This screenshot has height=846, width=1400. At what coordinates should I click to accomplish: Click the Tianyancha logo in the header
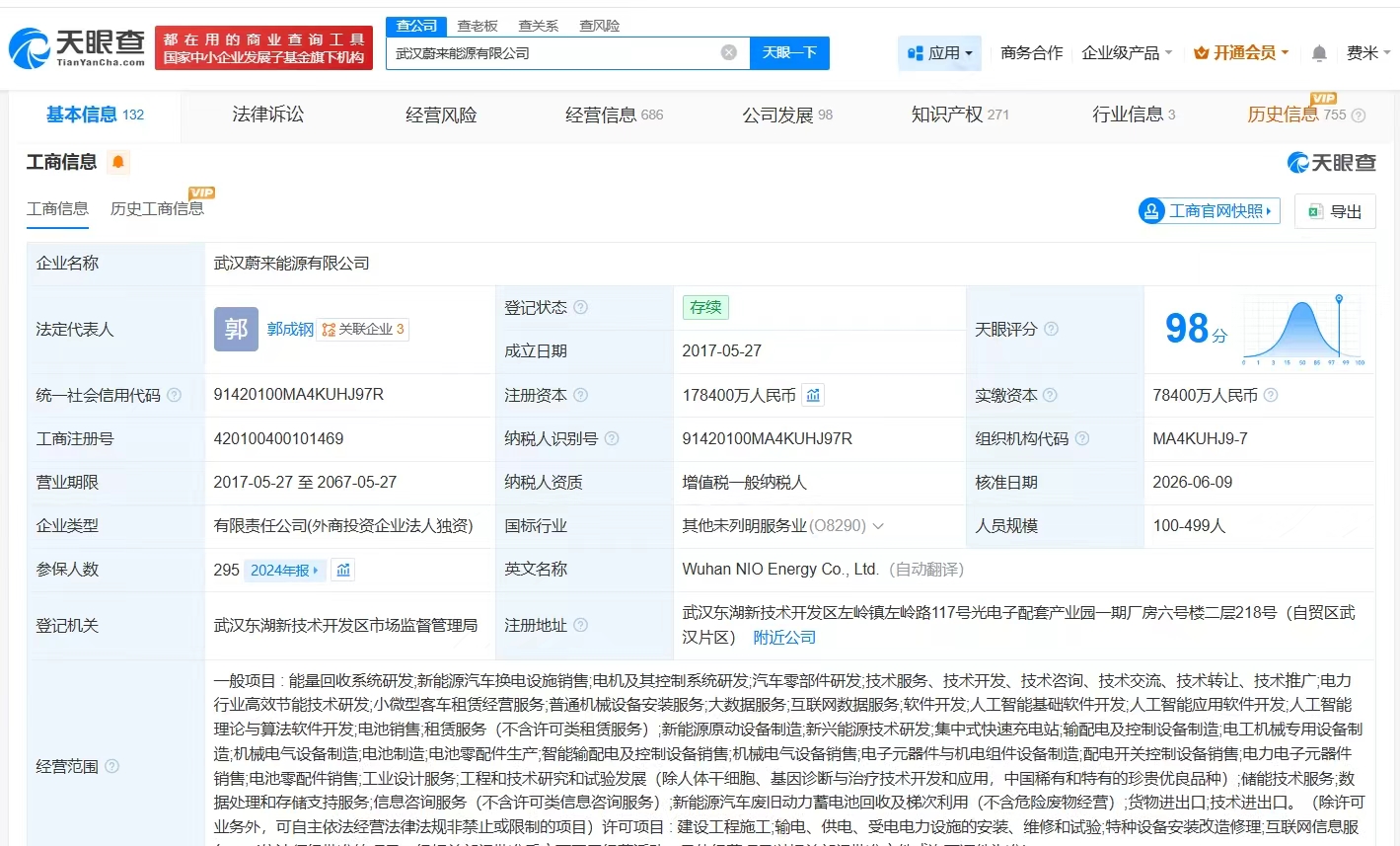click(77, 47)
